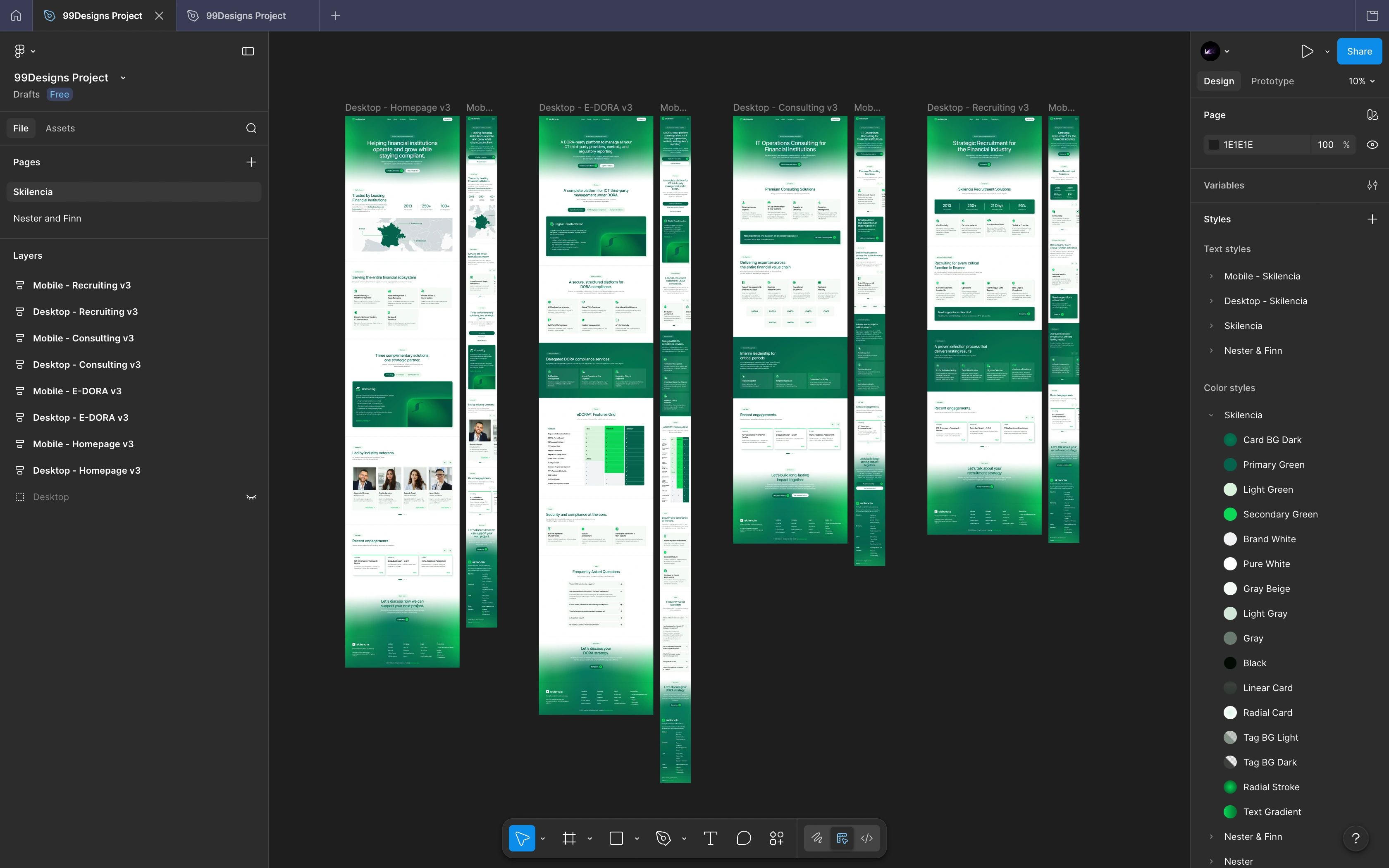Viewport: 1389px width, 868px height.
Task: Show the hidden Desktop layer
Action: coord(251,496)
